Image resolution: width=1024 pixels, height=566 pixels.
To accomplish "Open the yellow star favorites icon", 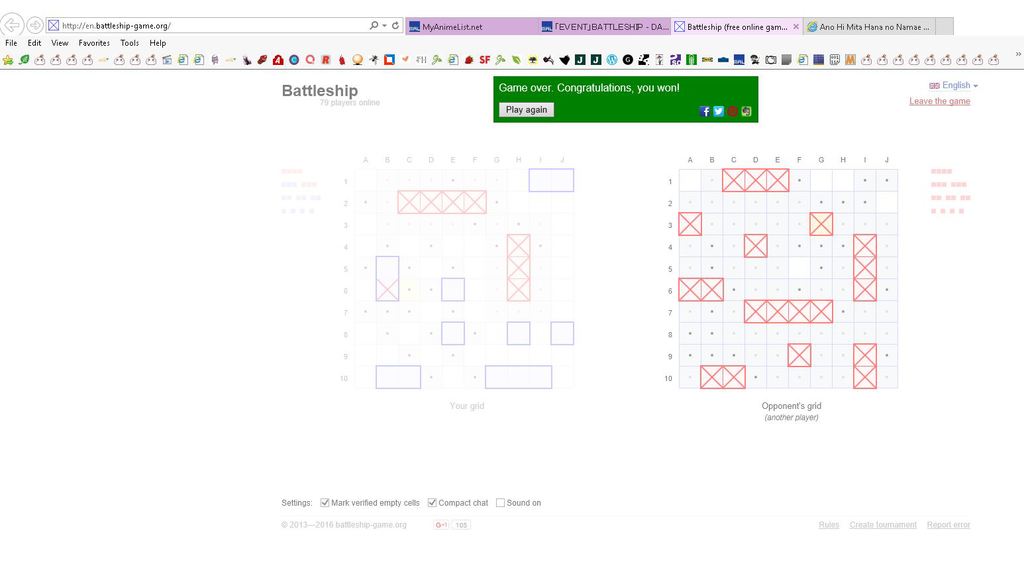I will [x=8, y=60].
